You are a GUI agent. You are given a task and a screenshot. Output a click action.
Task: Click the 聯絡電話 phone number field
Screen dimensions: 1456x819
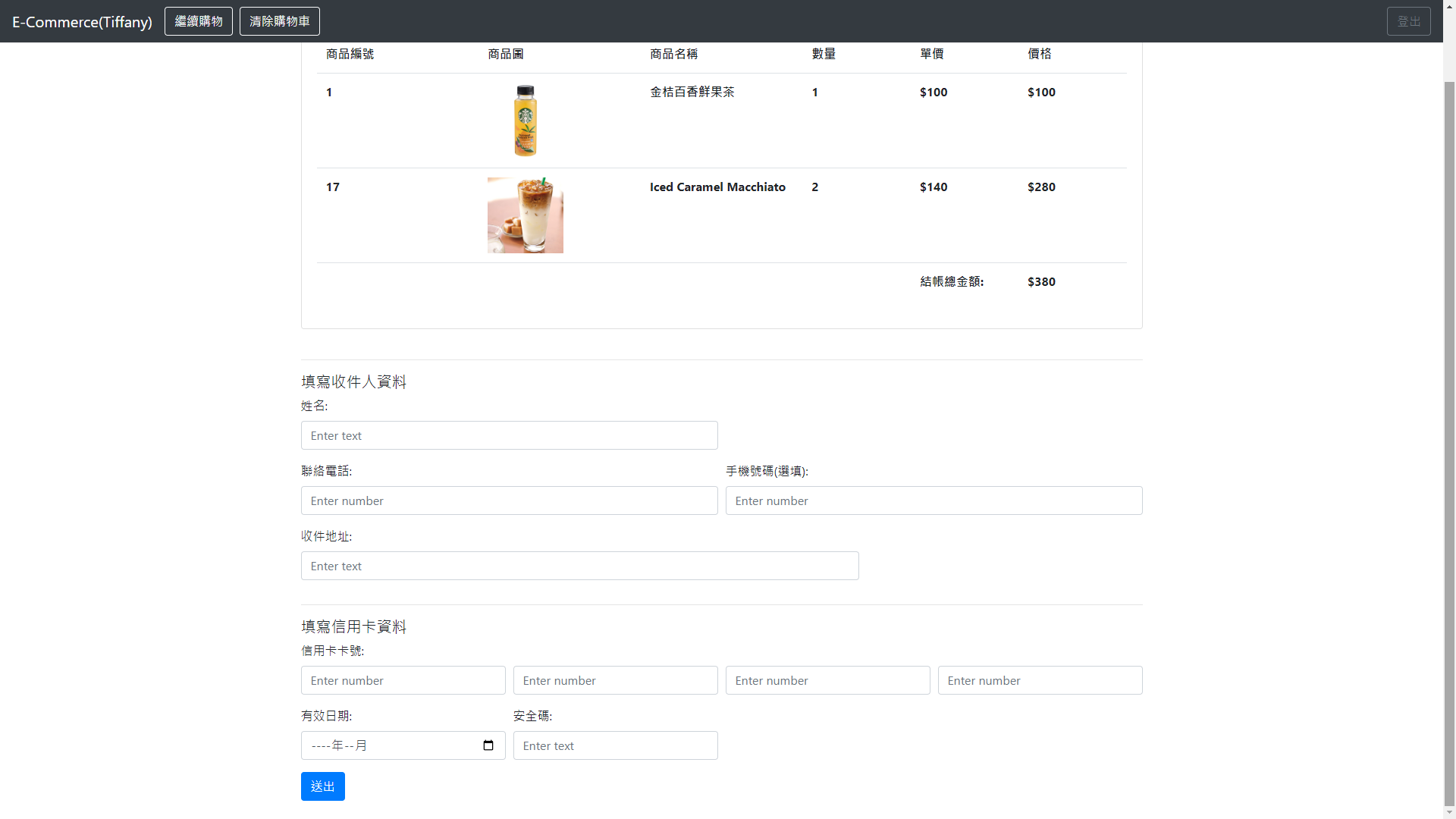pos(509,500)
